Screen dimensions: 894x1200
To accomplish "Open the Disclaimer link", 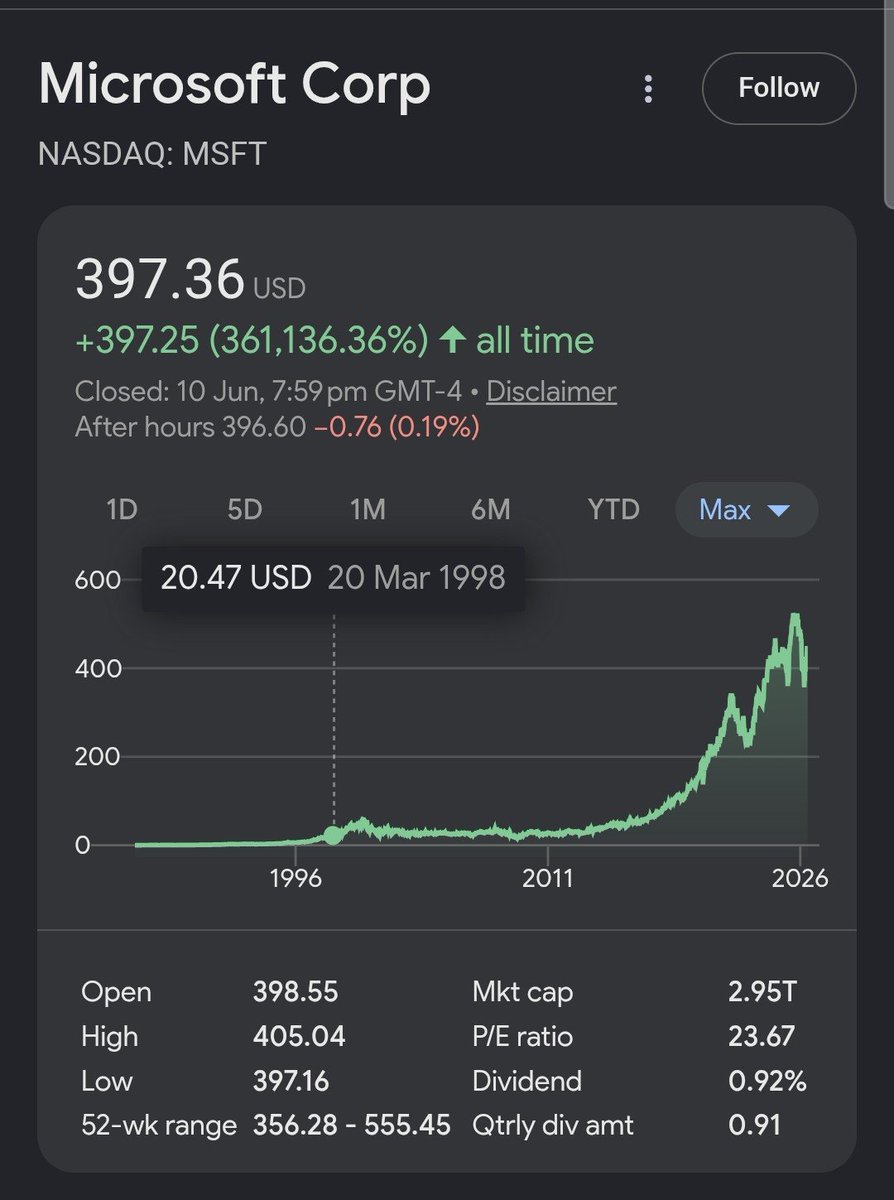I will 551,391.
